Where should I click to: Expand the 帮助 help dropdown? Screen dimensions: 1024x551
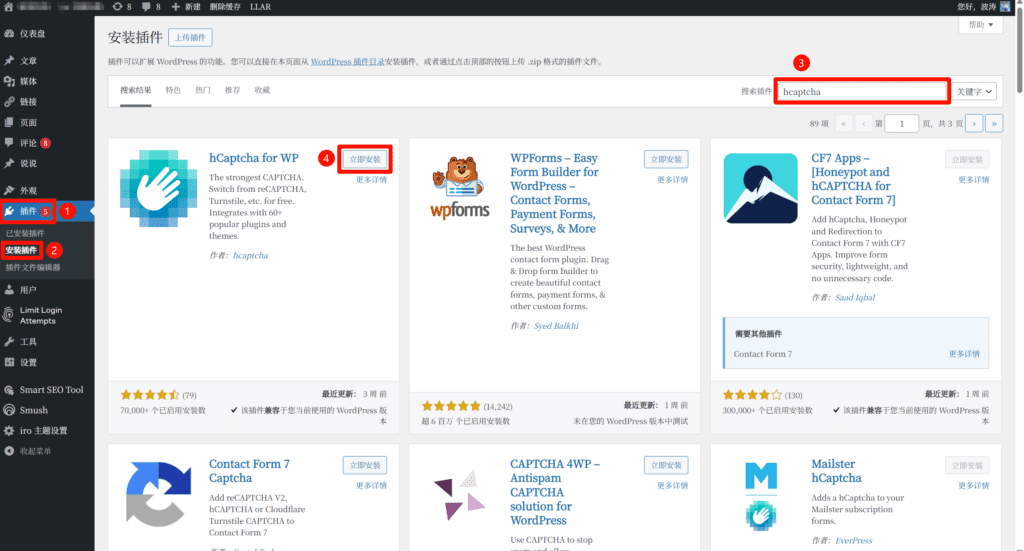981,25
